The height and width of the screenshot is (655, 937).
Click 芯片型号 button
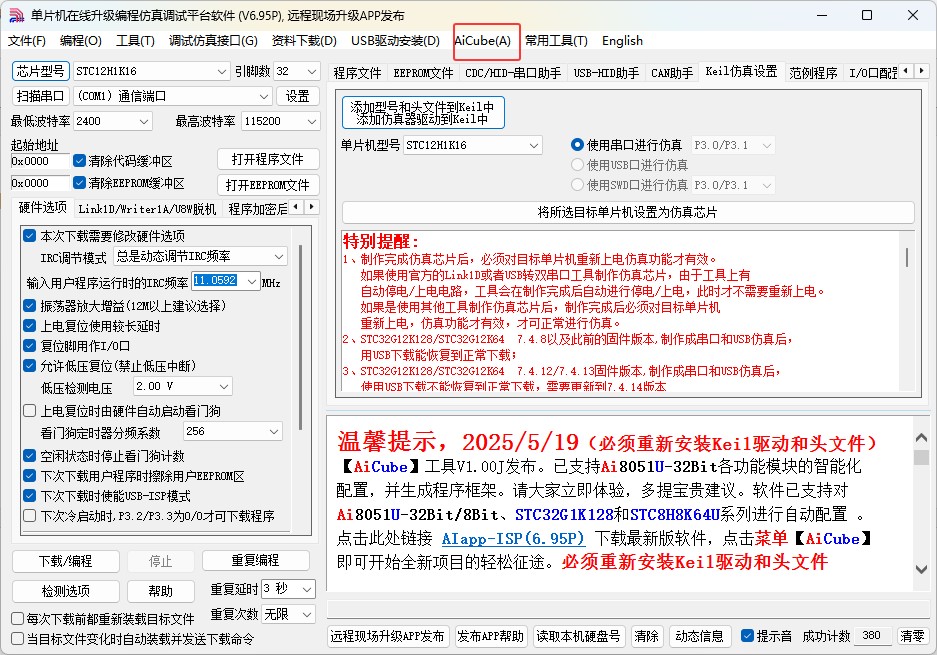coord(41,71)
